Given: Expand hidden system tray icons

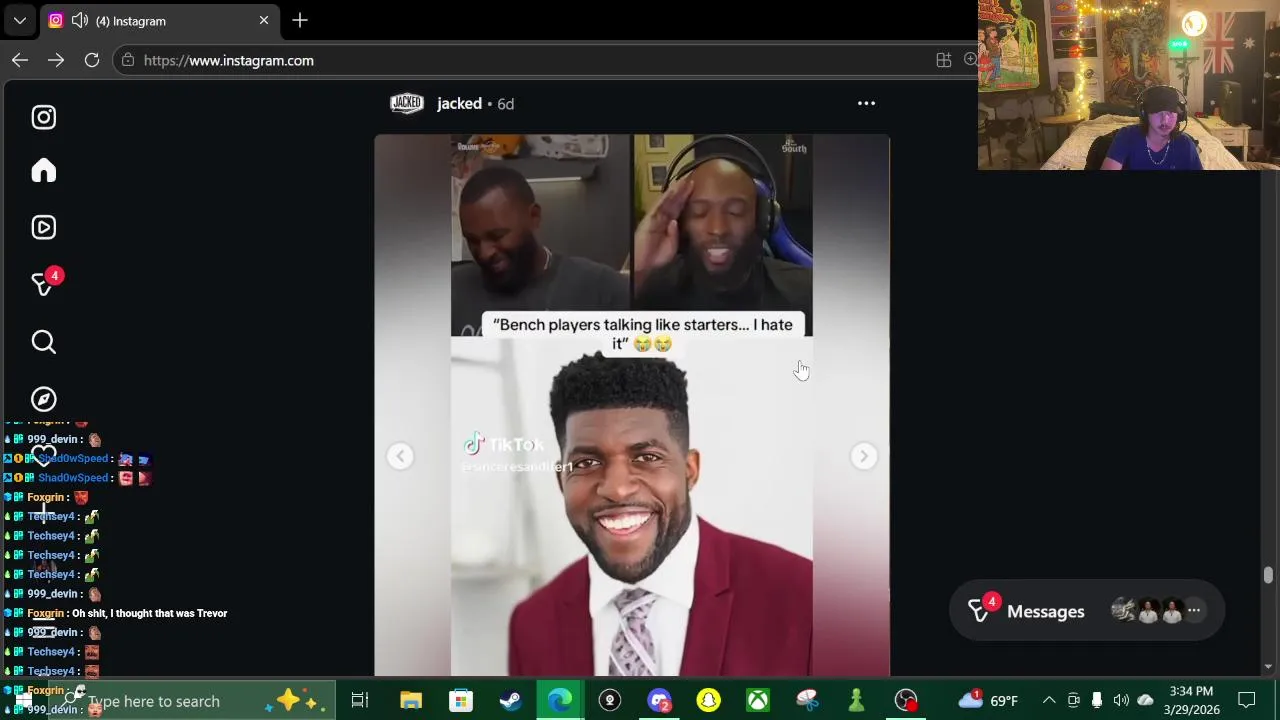Looking at the screenshot, I should pyautogui.click(x=1049, y=700).
